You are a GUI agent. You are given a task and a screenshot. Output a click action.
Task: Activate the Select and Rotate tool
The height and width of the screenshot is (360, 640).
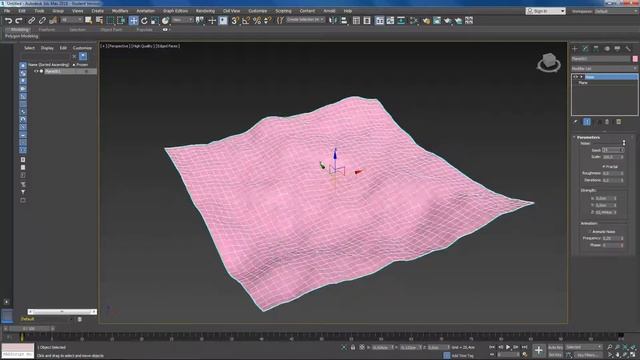144,20
